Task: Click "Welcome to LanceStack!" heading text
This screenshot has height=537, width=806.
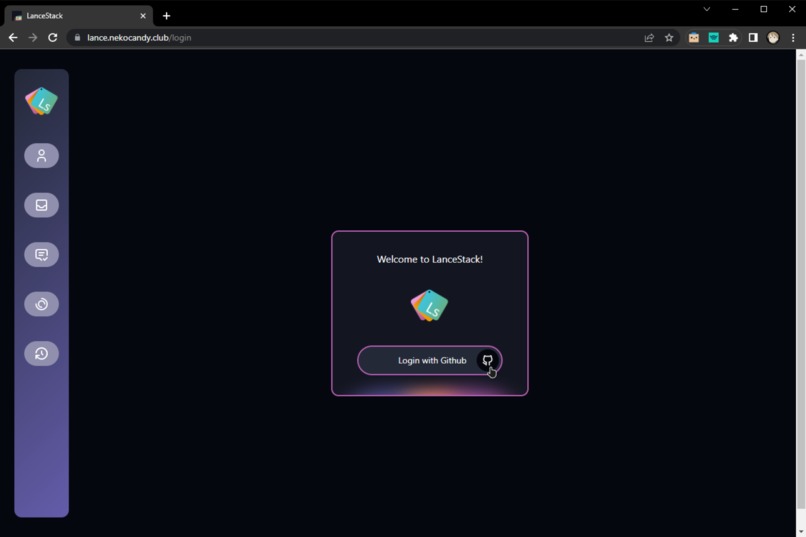Action: tap(430, 259)
